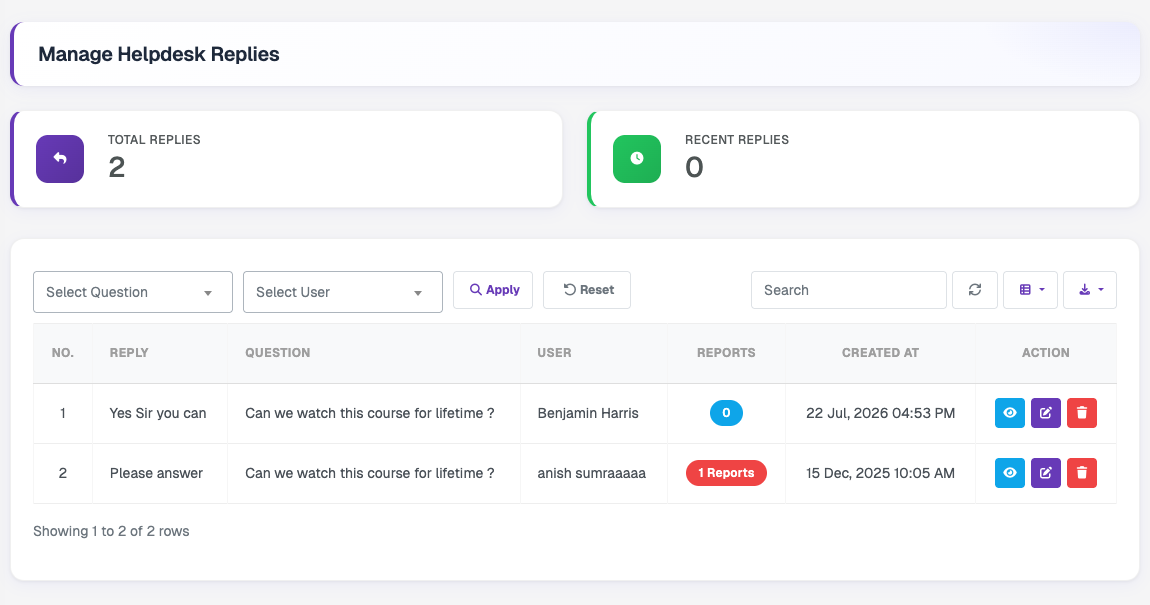Click the question in anish sumraaaaa's row
This screenshot has width=1150, height=605.
click(x=370, y=473)
